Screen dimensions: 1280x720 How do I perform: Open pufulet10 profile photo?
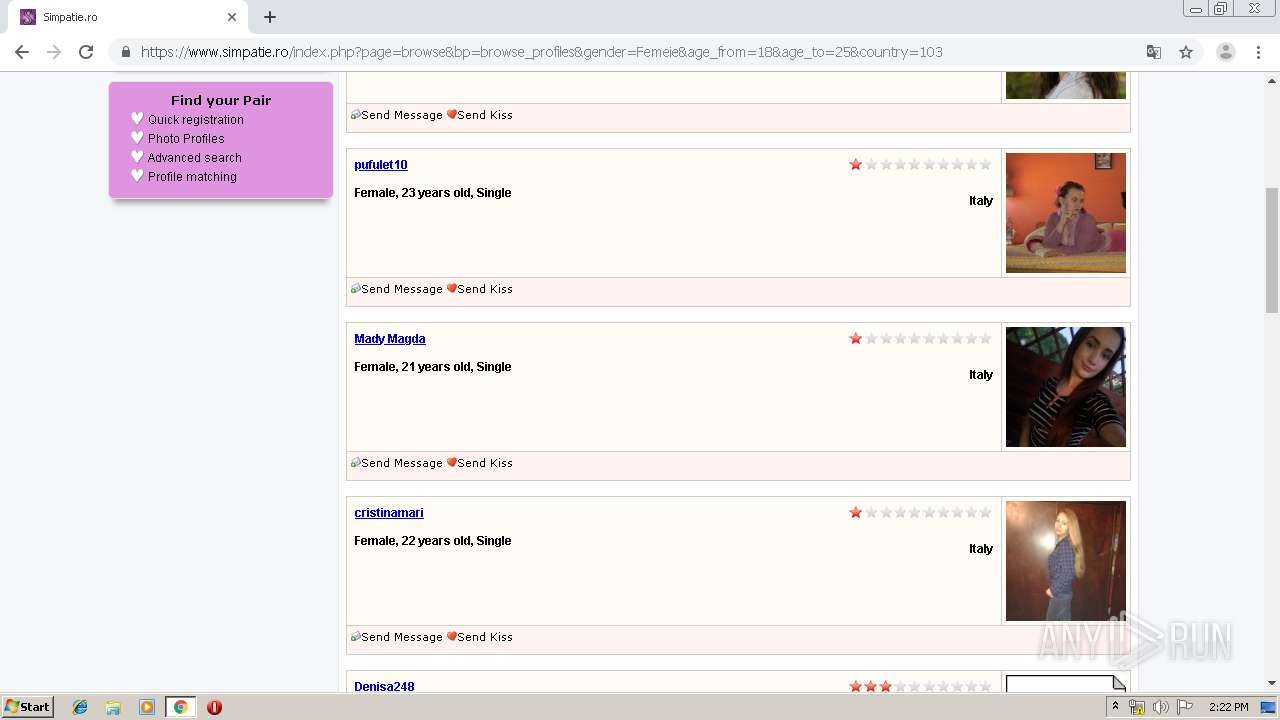1066,213
